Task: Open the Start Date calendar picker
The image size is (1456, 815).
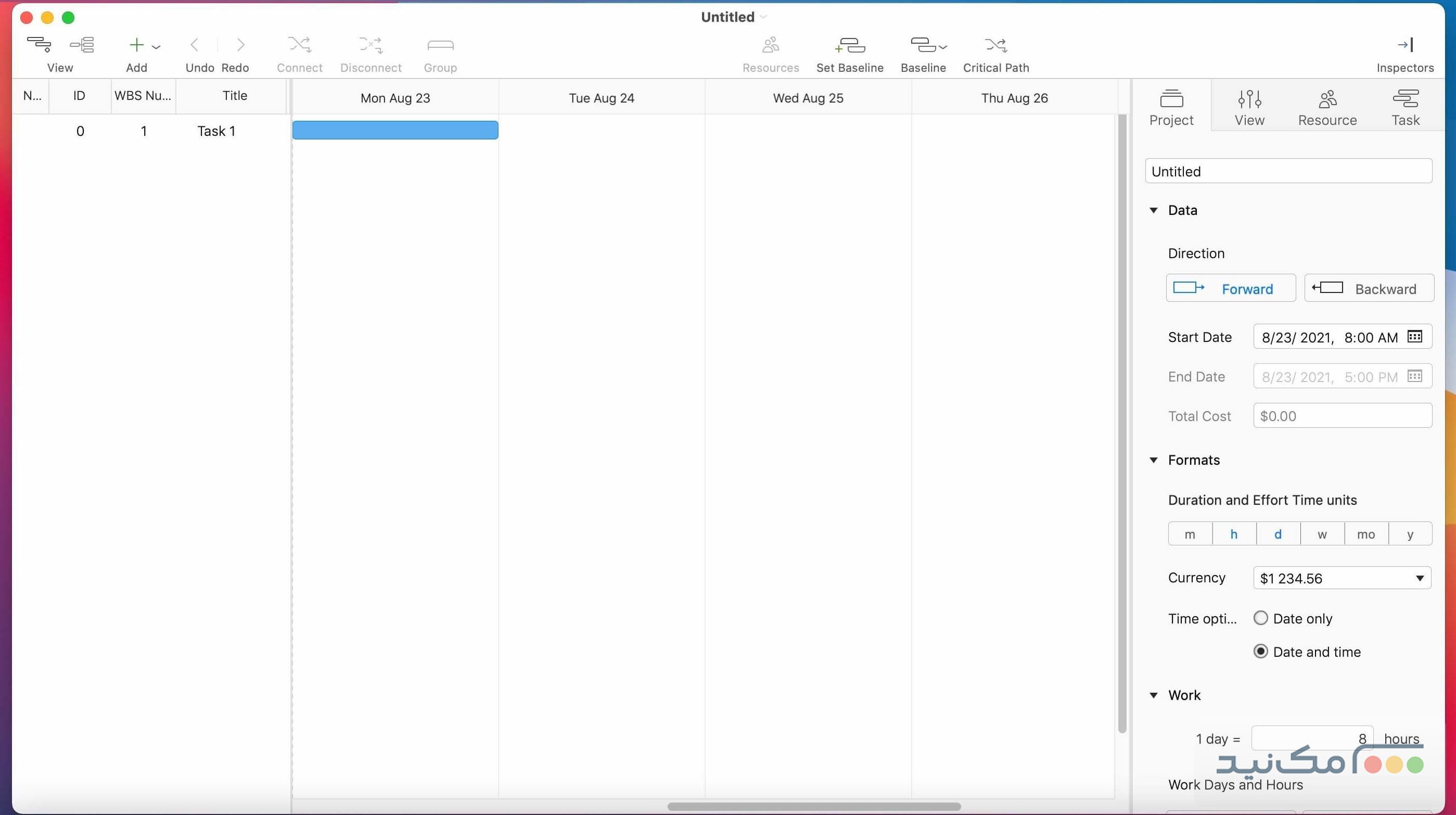Action: [1415, 337]
